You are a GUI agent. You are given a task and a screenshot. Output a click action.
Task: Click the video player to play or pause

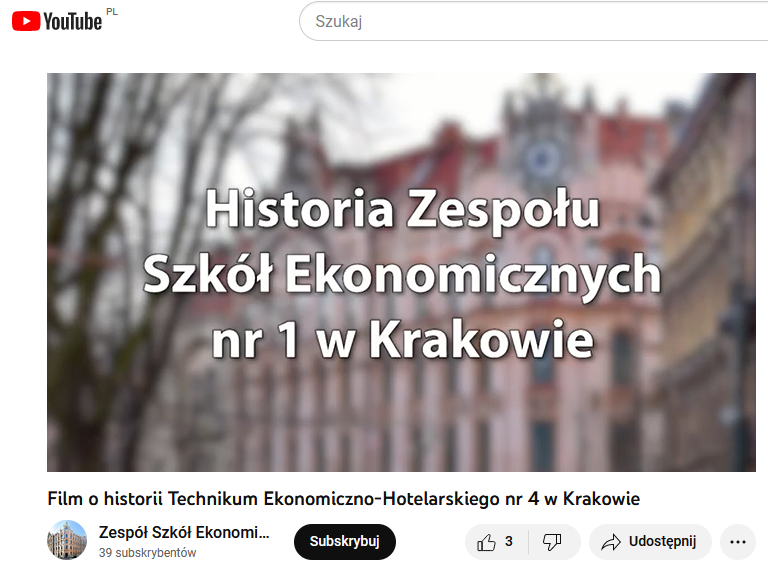(401, 272)
